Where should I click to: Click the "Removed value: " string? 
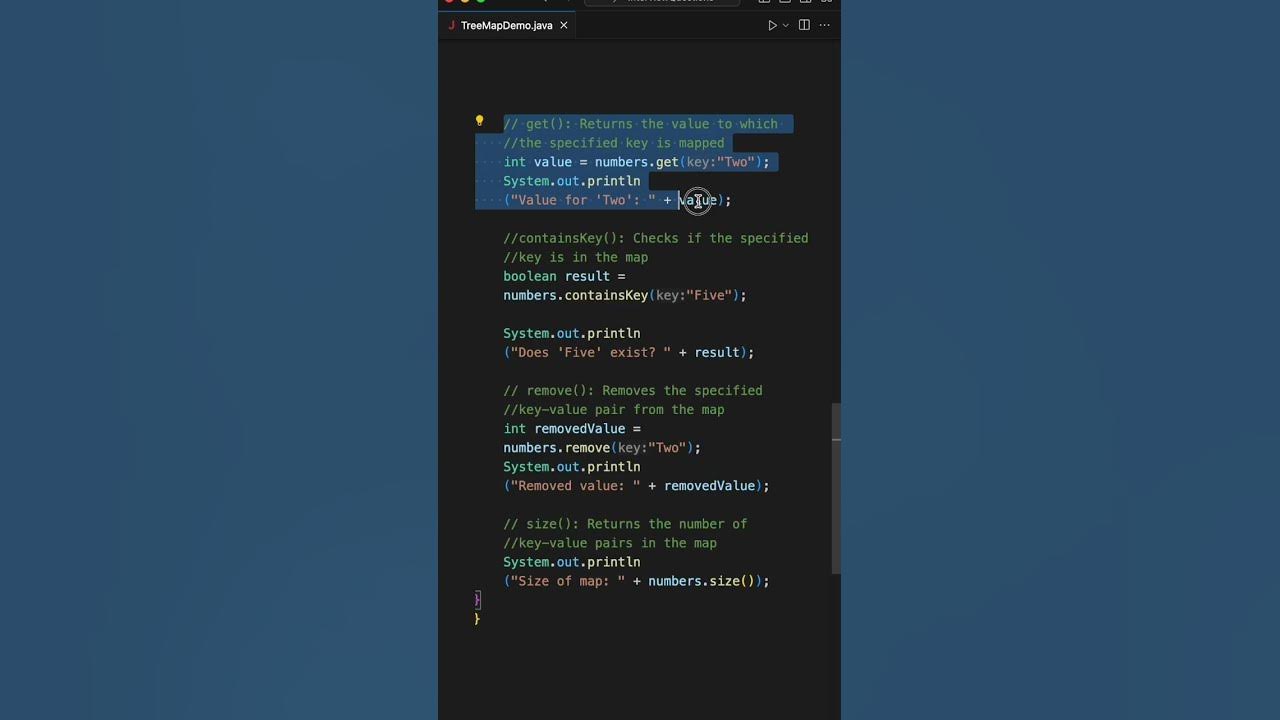click(575, 485)
